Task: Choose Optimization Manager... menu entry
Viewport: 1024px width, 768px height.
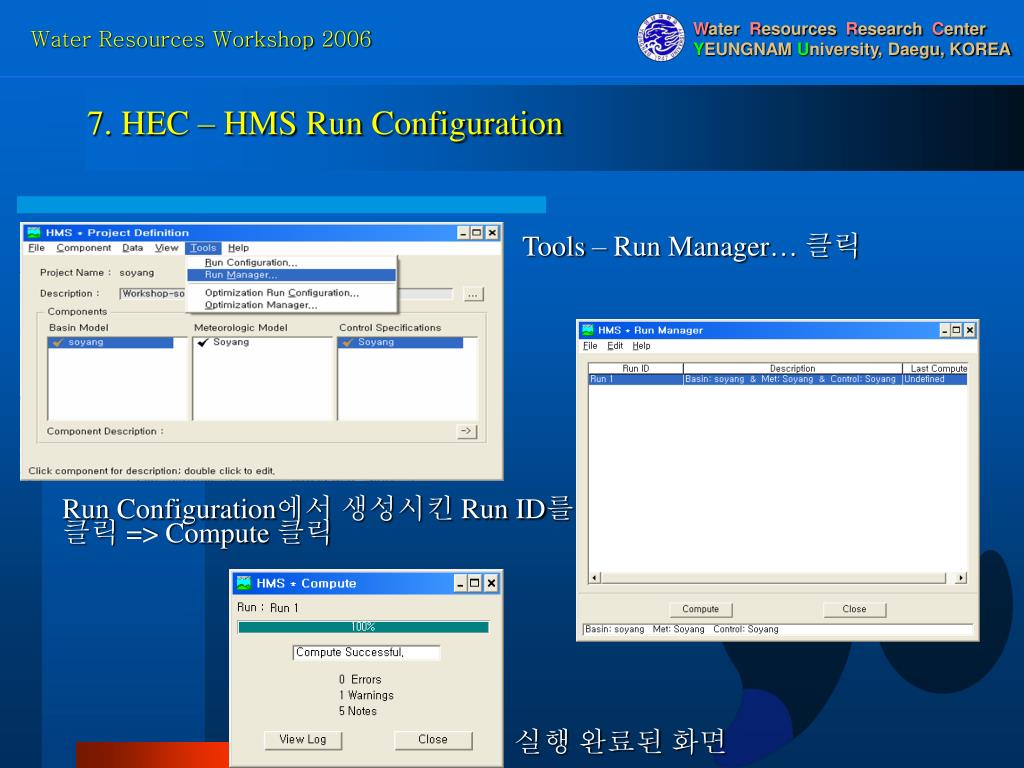Action: (x=261, y=305)
